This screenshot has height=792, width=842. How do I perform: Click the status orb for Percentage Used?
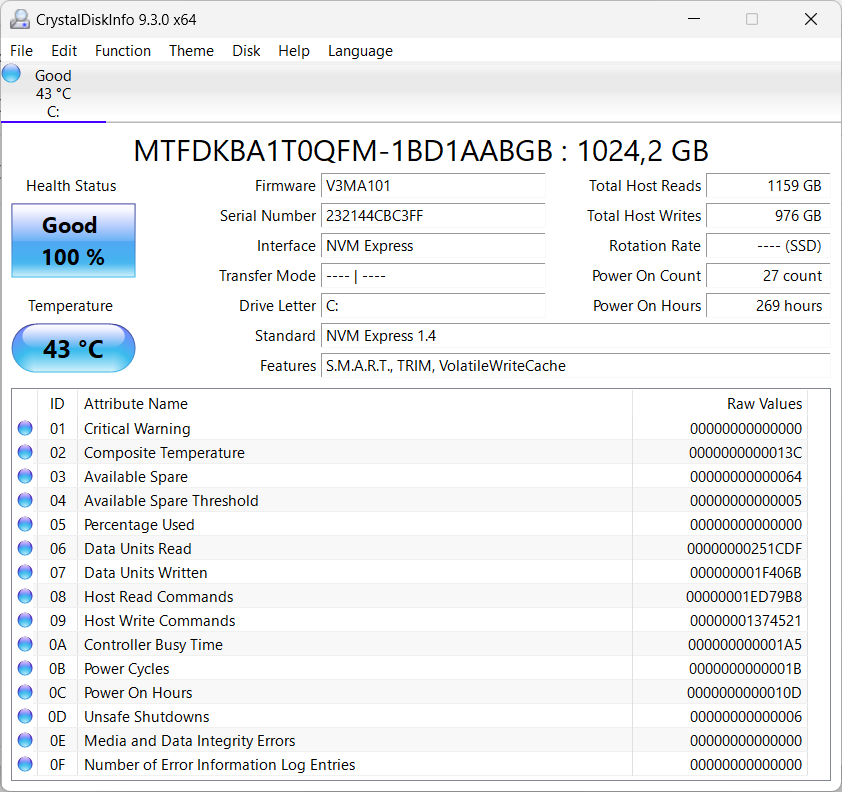pyautogui.click(x=25, y=525)
